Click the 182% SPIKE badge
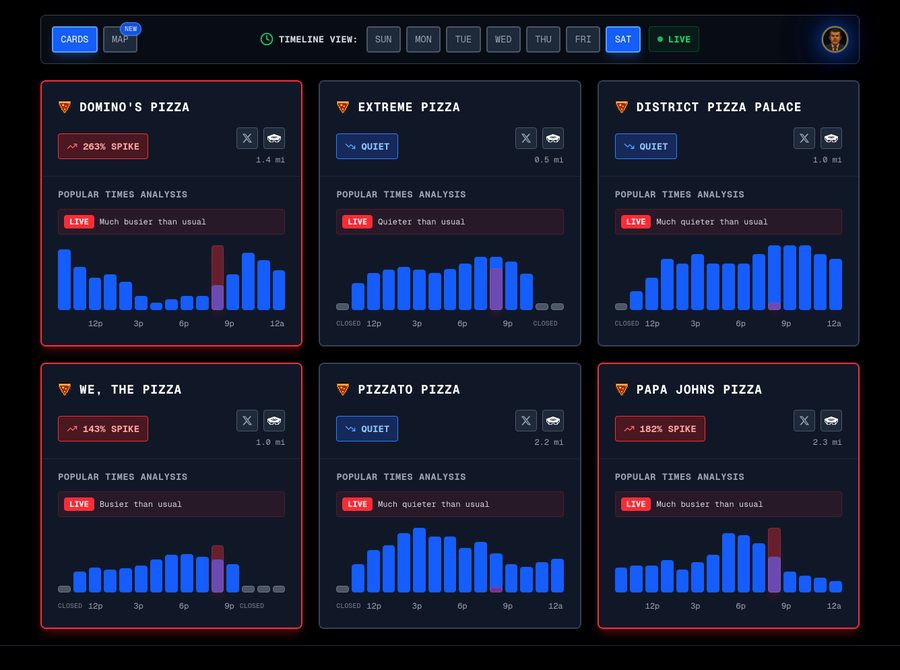This screenshot has height=670, width=900. click(660, 429)
